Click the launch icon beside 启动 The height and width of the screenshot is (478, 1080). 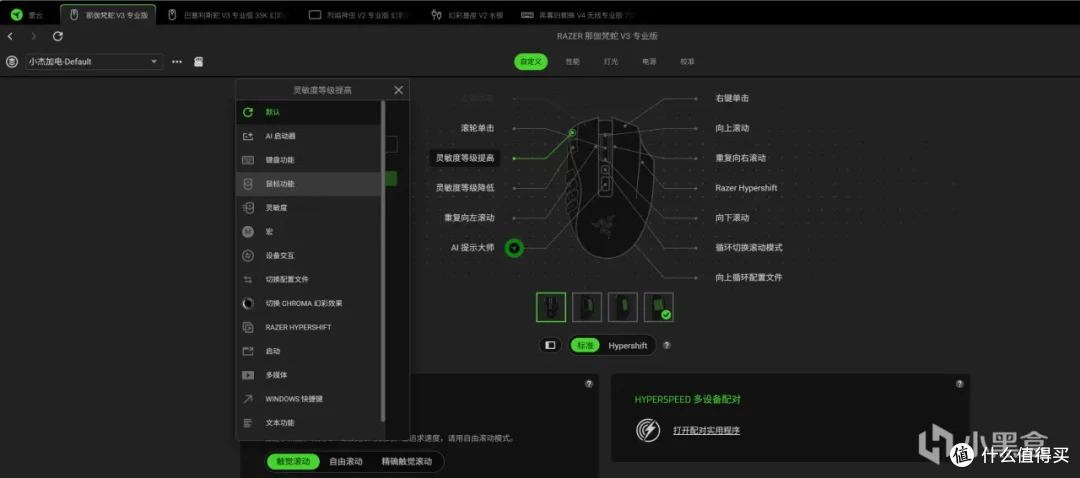click(x=248, y=351)
